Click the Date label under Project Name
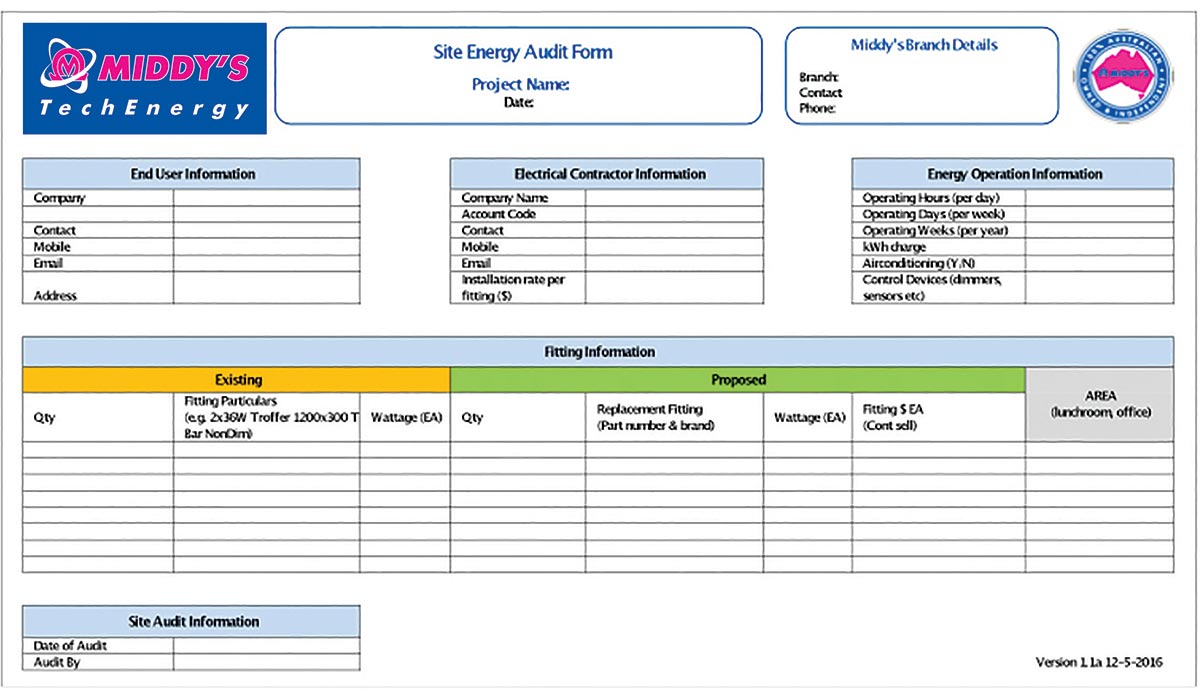 (518, 102)
